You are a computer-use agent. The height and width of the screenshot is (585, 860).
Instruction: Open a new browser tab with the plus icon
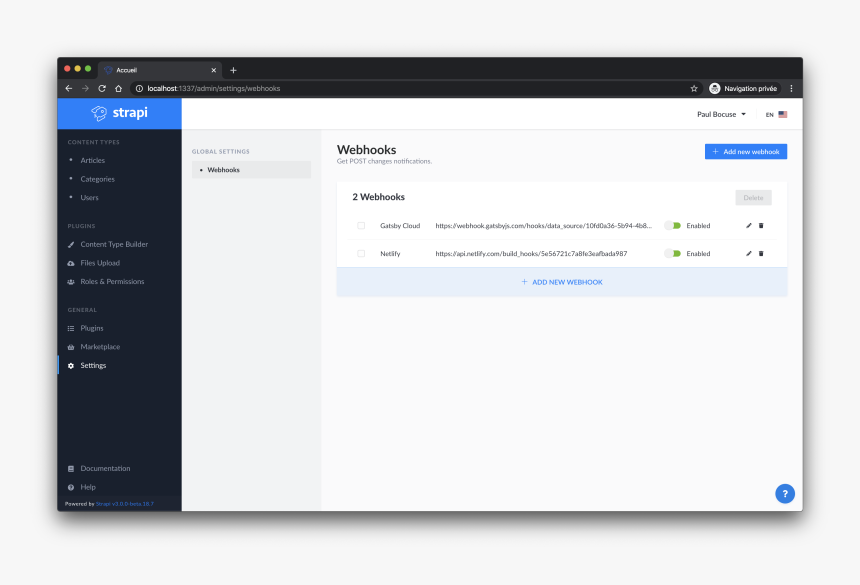point(233,70)
